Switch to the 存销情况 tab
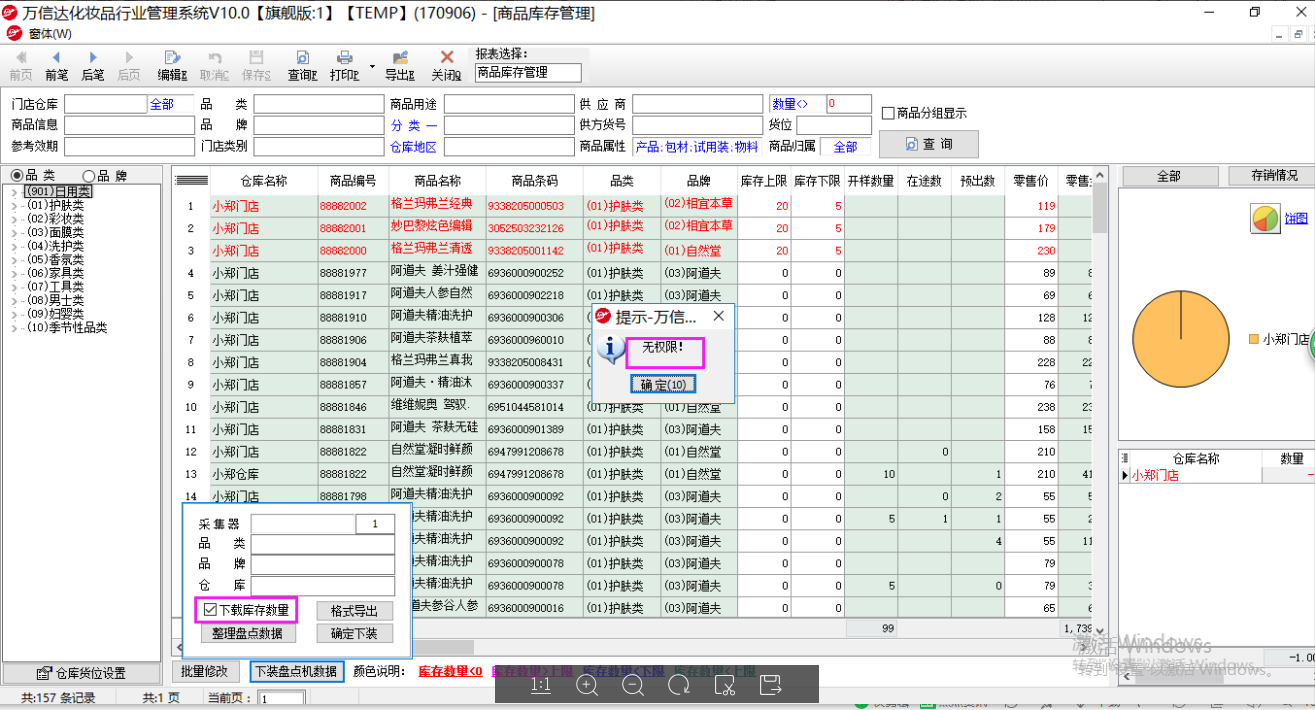Screen dimensions: 1315x710 tap(1274, 175)
